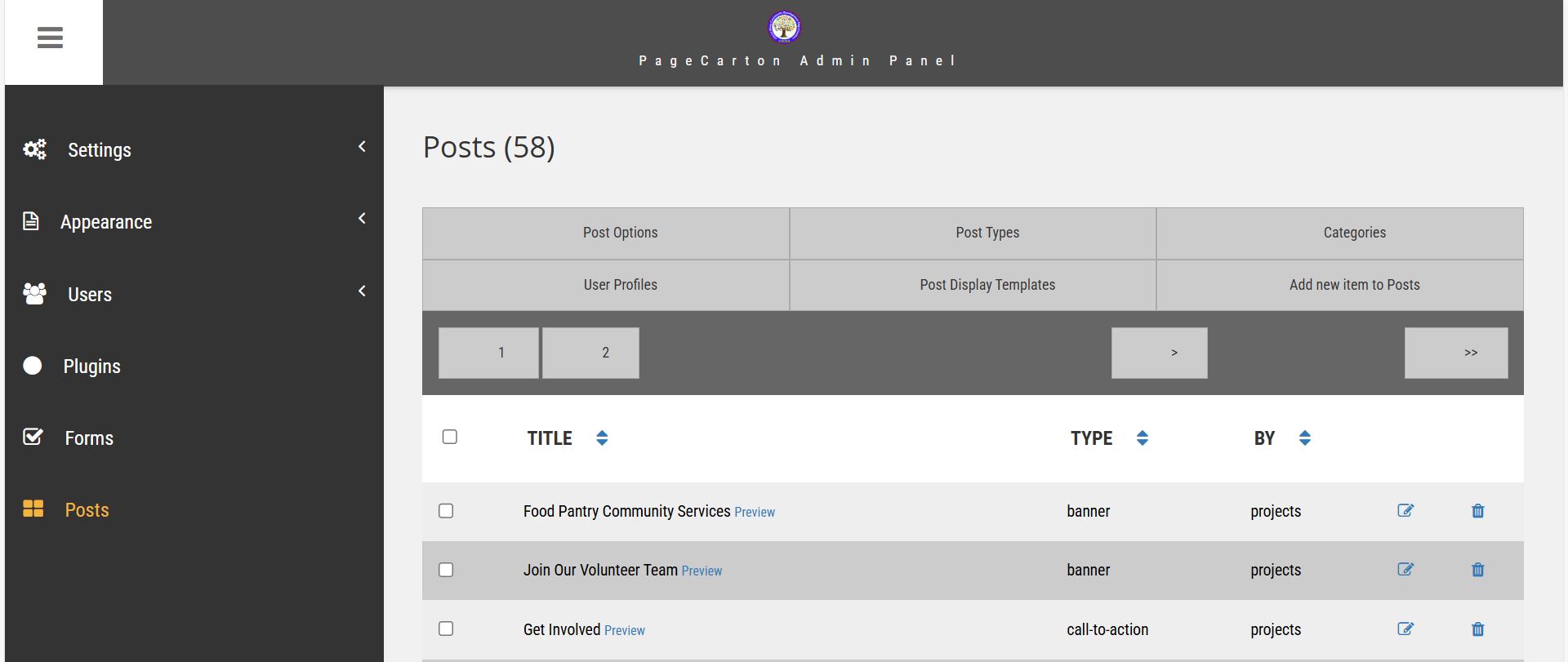Delete the Food Pantry Community Services post
The width and height of the screenshot is (1568, 662).
(x=1477, y=511)
